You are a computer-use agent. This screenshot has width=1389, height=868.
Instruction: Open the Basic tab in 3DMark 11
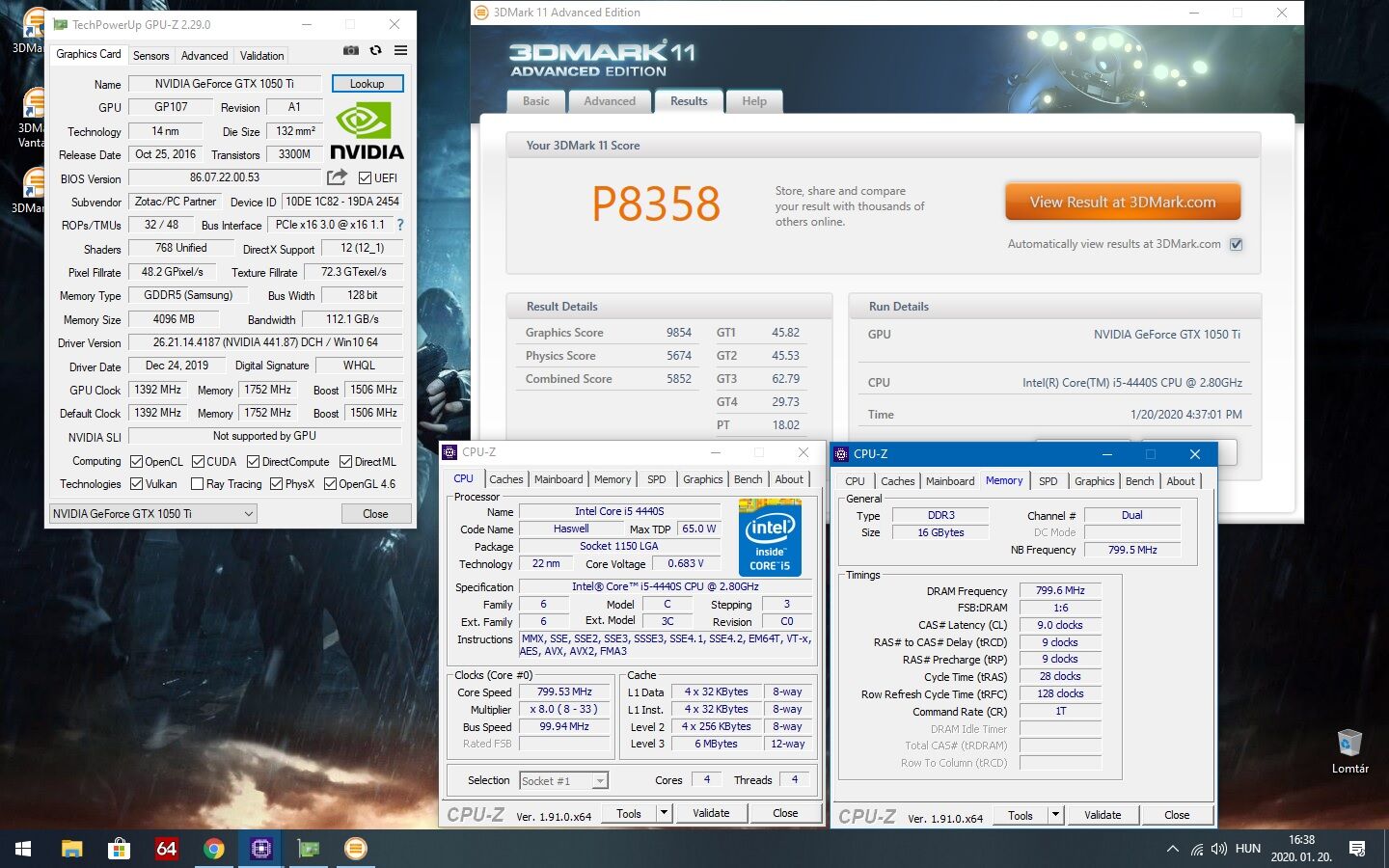pos(536,101)
